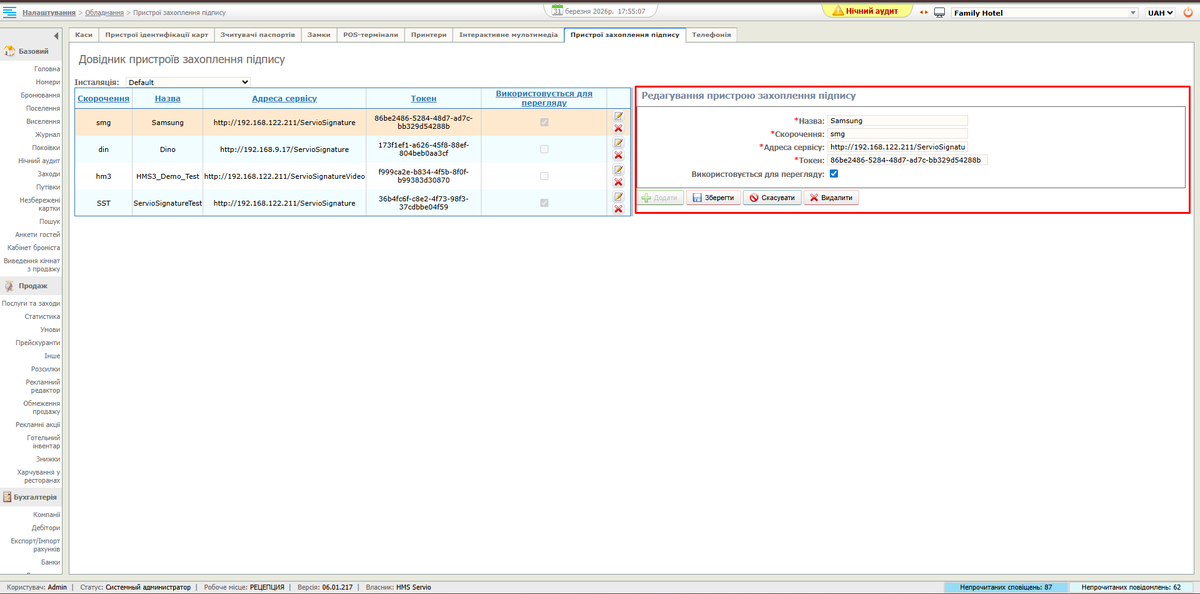This screenshot has width=1200, height=594.
Task: Click the Токен input field in edit form
Action: [x=907, y=160]
